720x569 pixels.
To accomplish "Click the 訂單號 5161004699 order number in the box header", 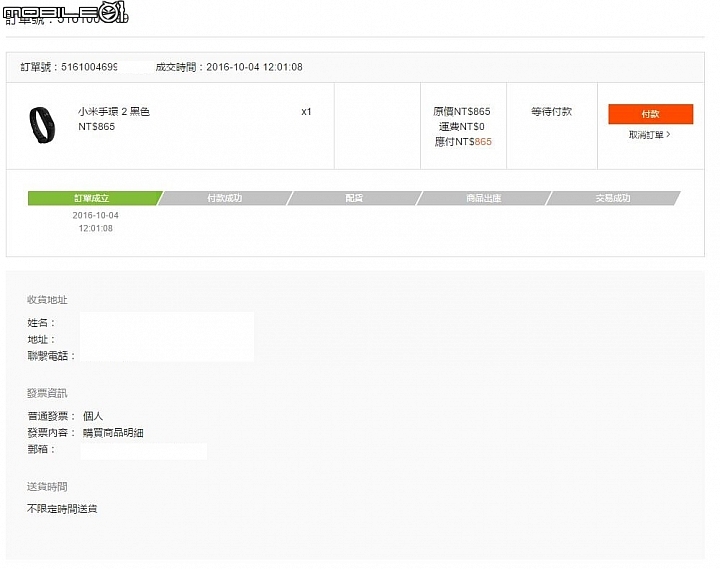I will 69,67.
